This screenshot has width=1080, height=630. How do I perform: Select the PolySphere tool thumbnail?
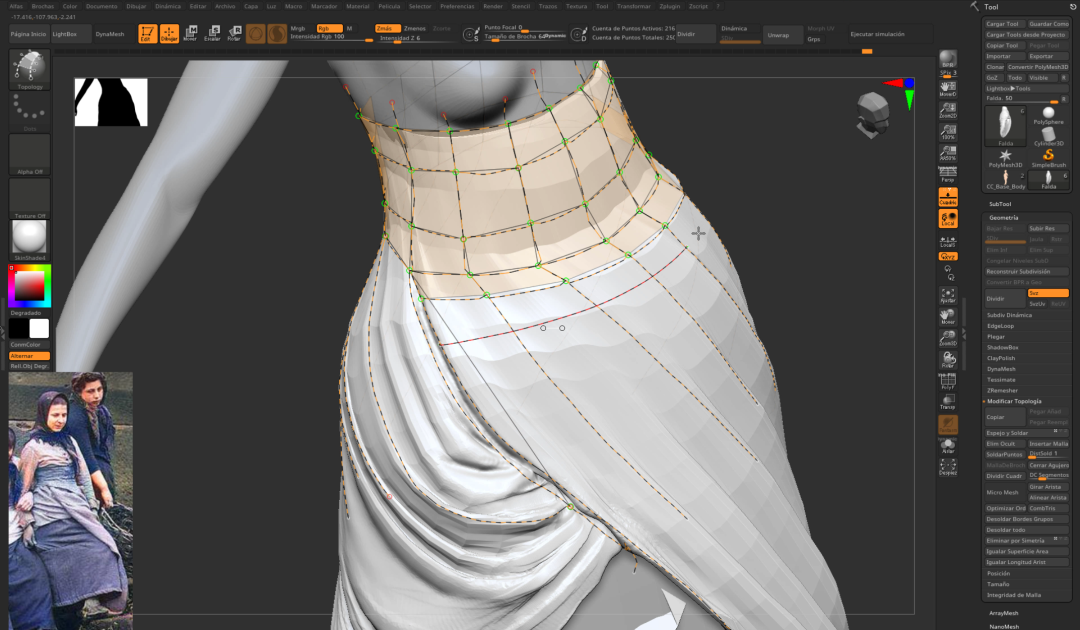[x=1048, y=115]
